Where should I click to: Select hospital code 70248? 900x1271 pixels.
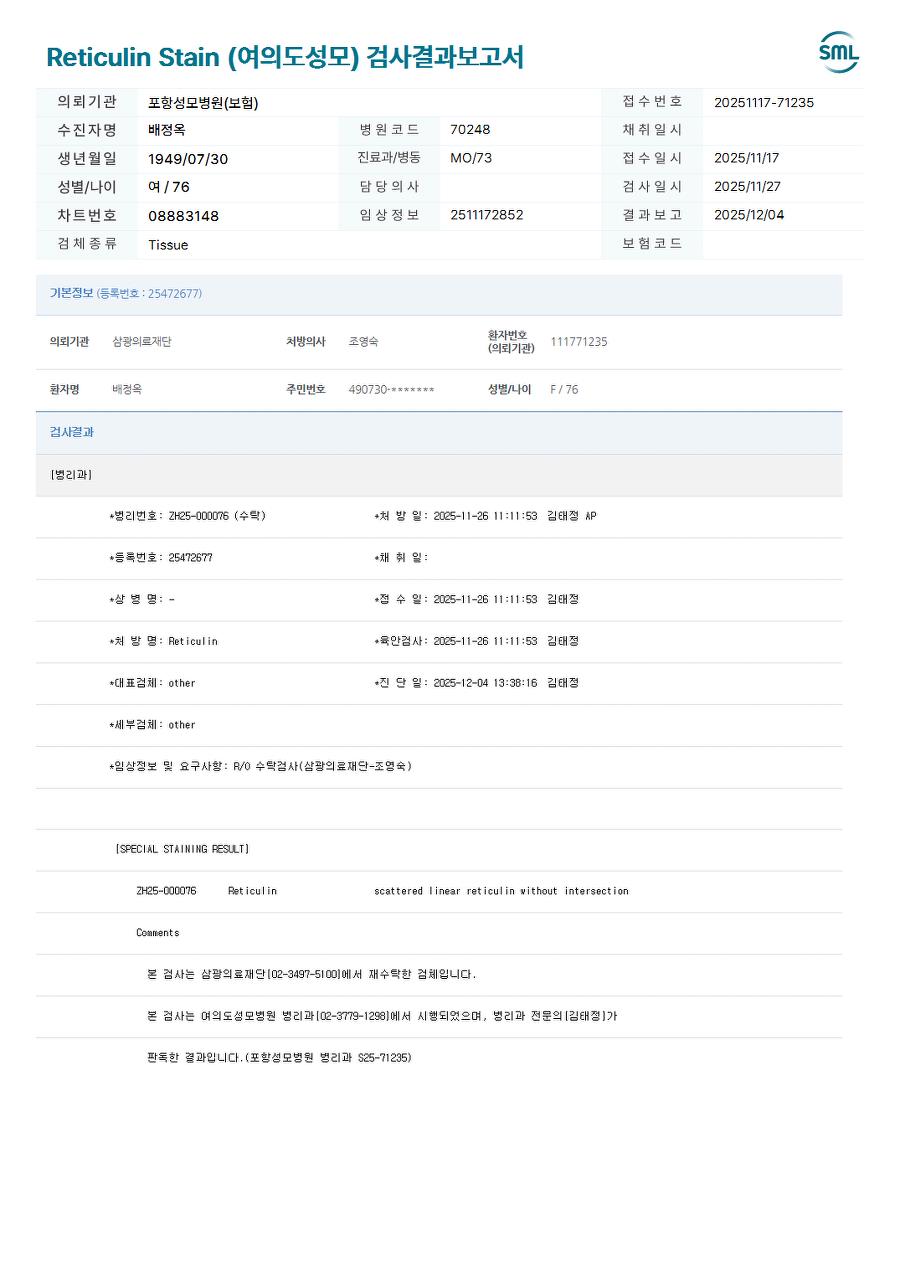[x=470, y=130]
